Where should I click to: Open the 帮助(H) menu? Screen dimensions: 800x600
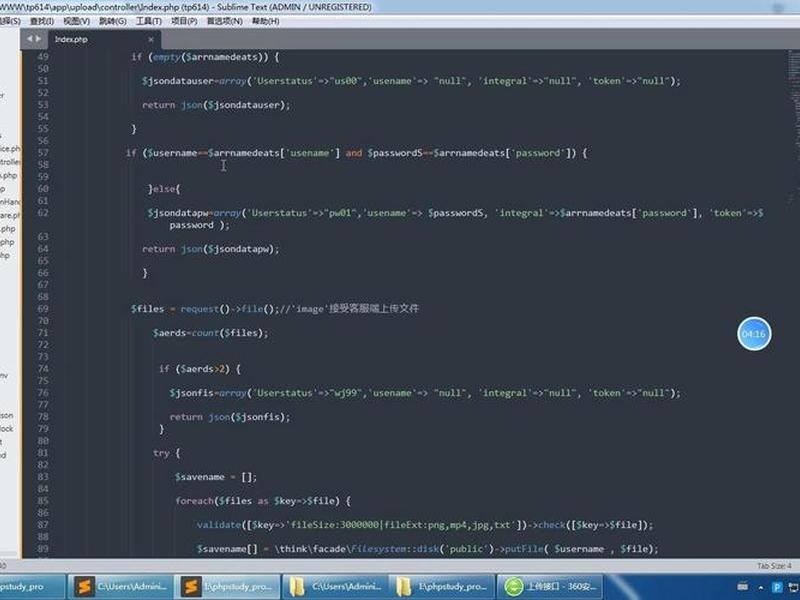265,21
